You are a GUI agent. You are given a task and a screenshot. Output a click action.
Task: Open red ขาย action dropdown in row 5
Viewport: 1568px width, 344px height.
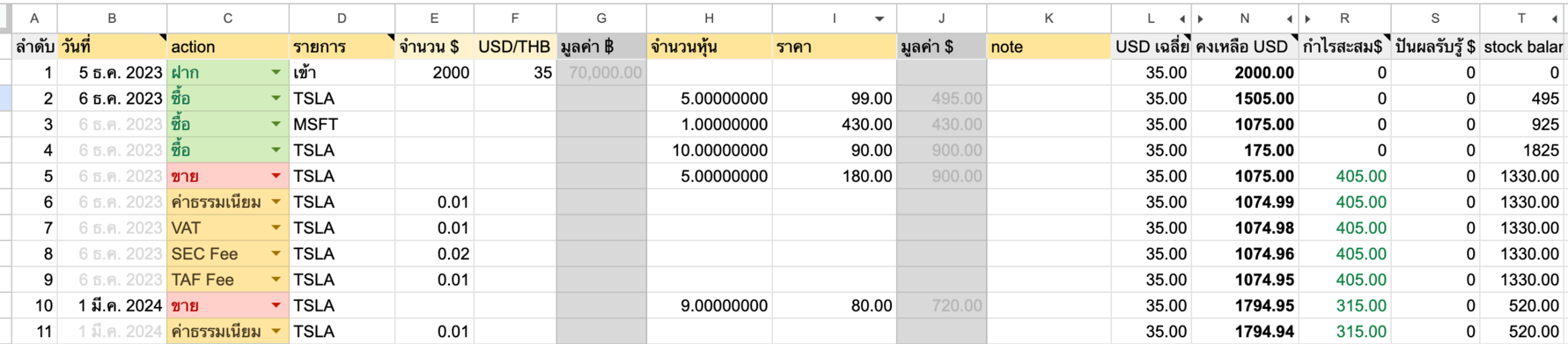click(x=276, y=176)
